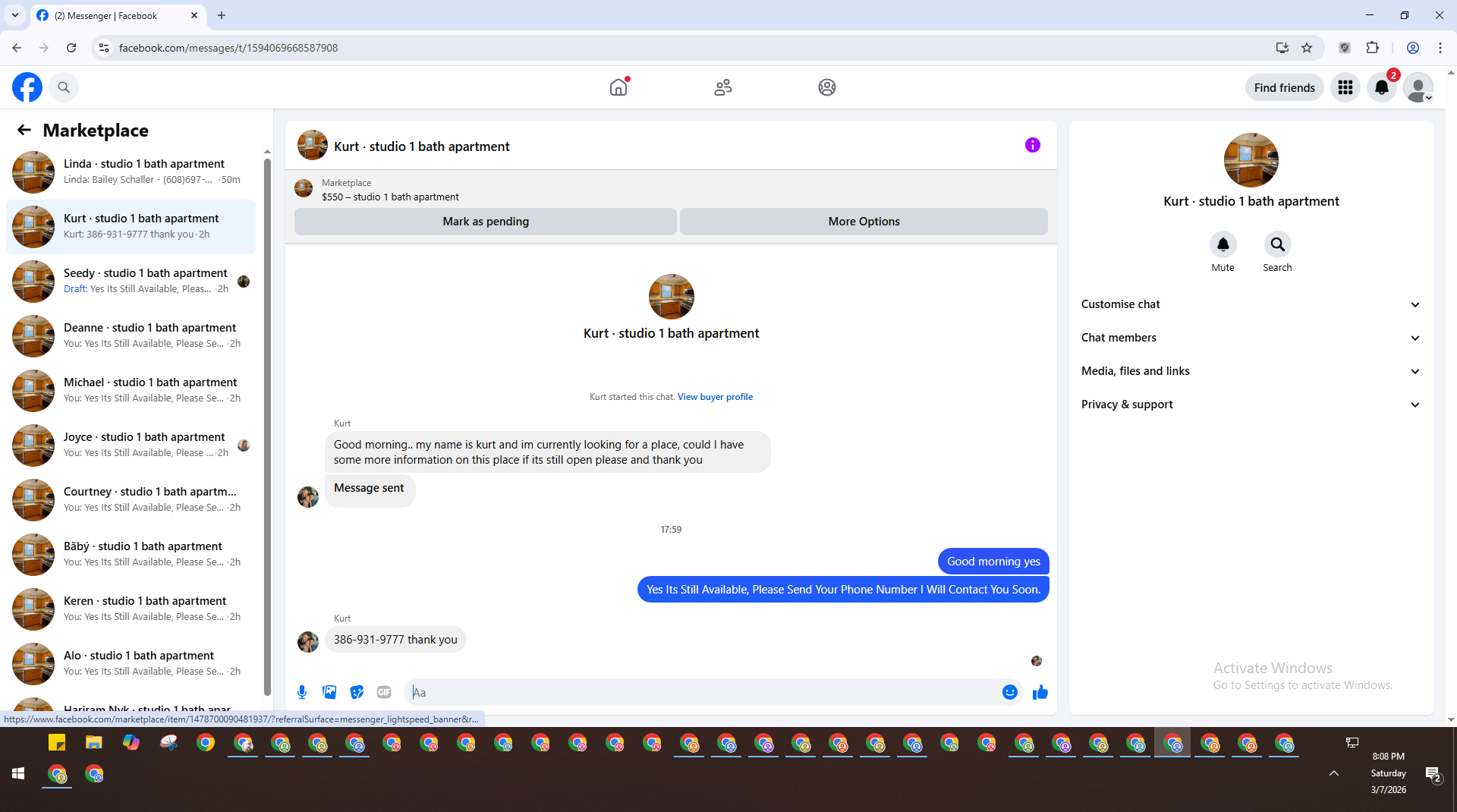Open Alo's studio apartment conversation

pyautogui.click(x=131, y=664)
